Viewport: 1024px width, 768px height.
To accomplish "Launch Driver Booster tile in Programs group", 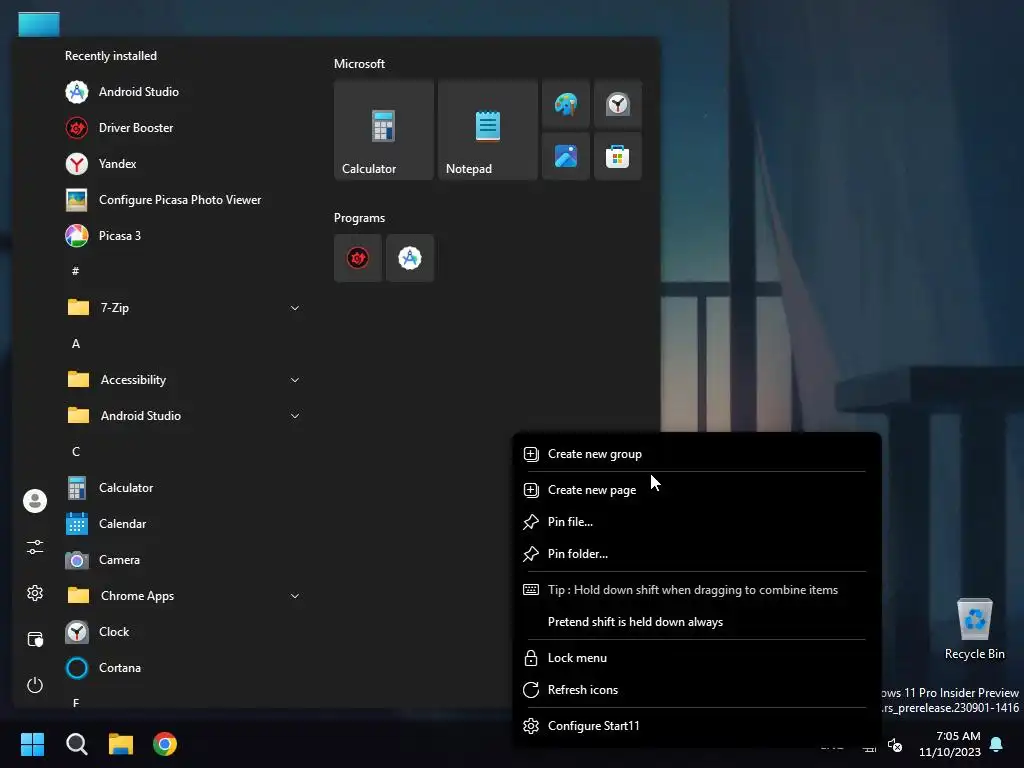I will click(x=358, y=258).
